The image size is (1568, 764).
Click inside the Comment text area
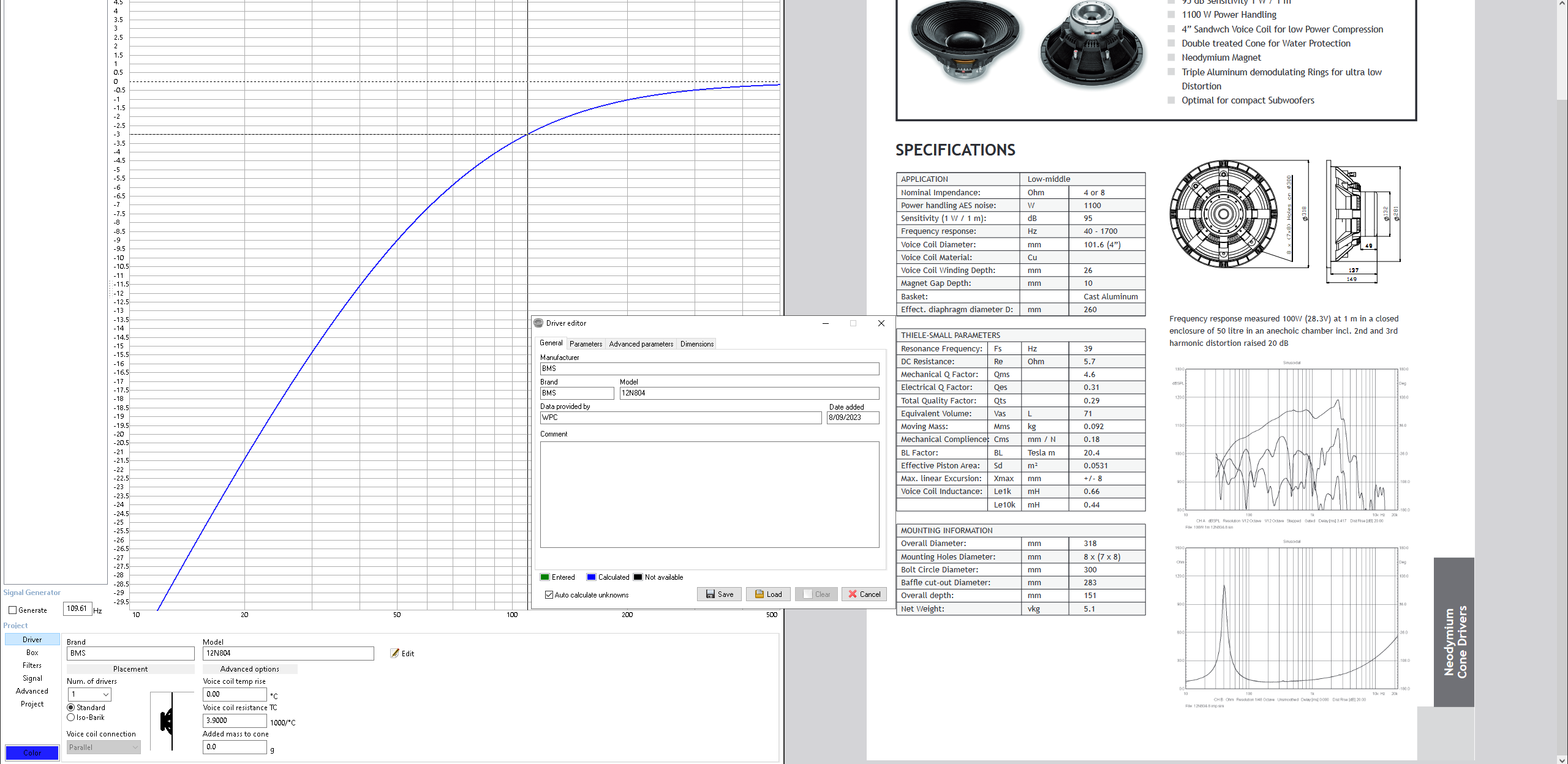709,495
